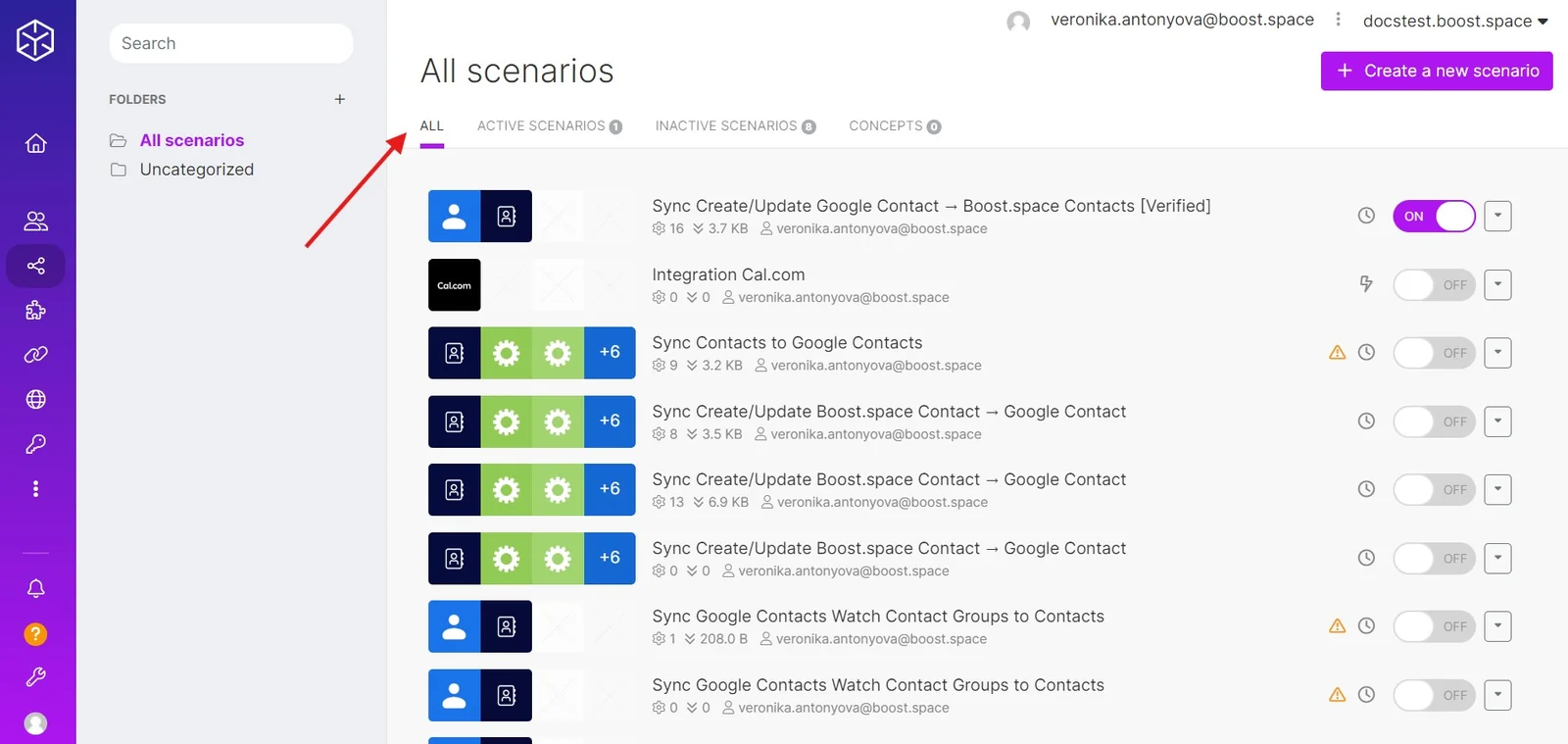Expand options arrow for the 3.5 KB scenario
1568x744 pixels.
[x=1497, y=422]
